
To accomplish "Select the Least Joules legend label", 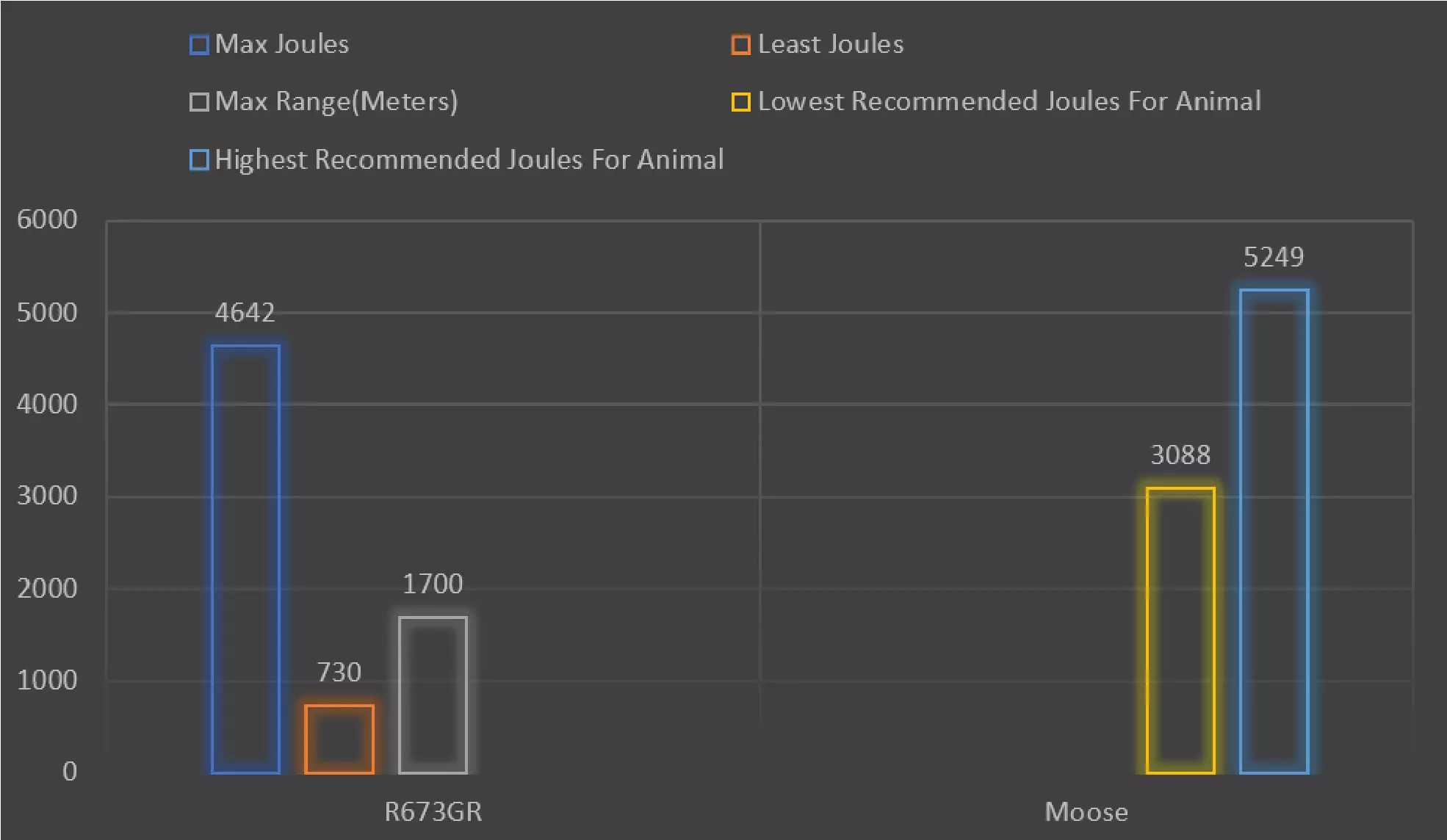I will (831, 45).
